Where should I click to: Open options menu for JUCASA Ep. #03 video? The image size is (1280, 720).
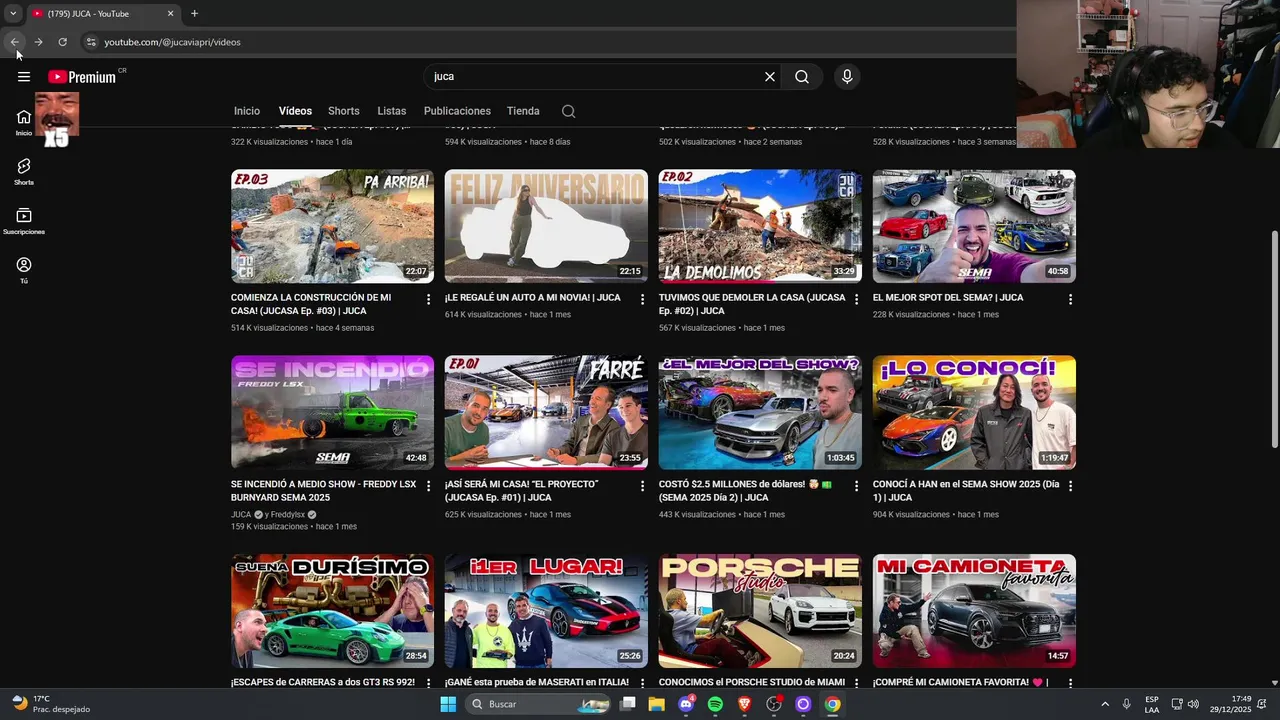pos(429,299)
